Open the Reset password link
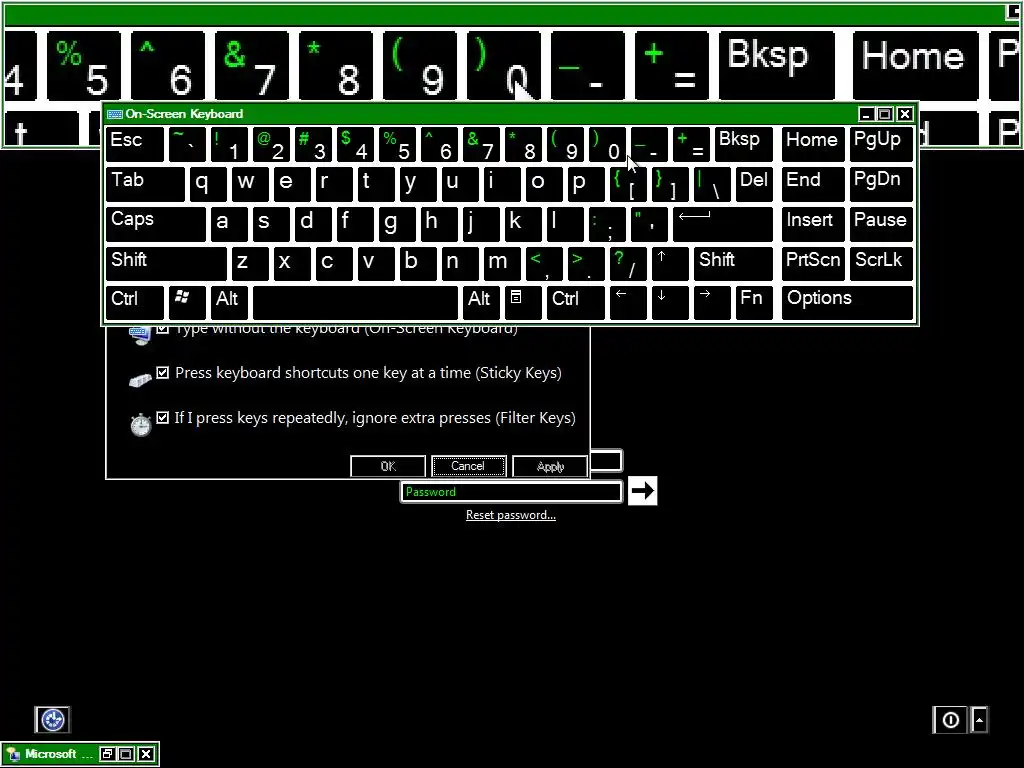1024x768 pixels. coord(511,515)
